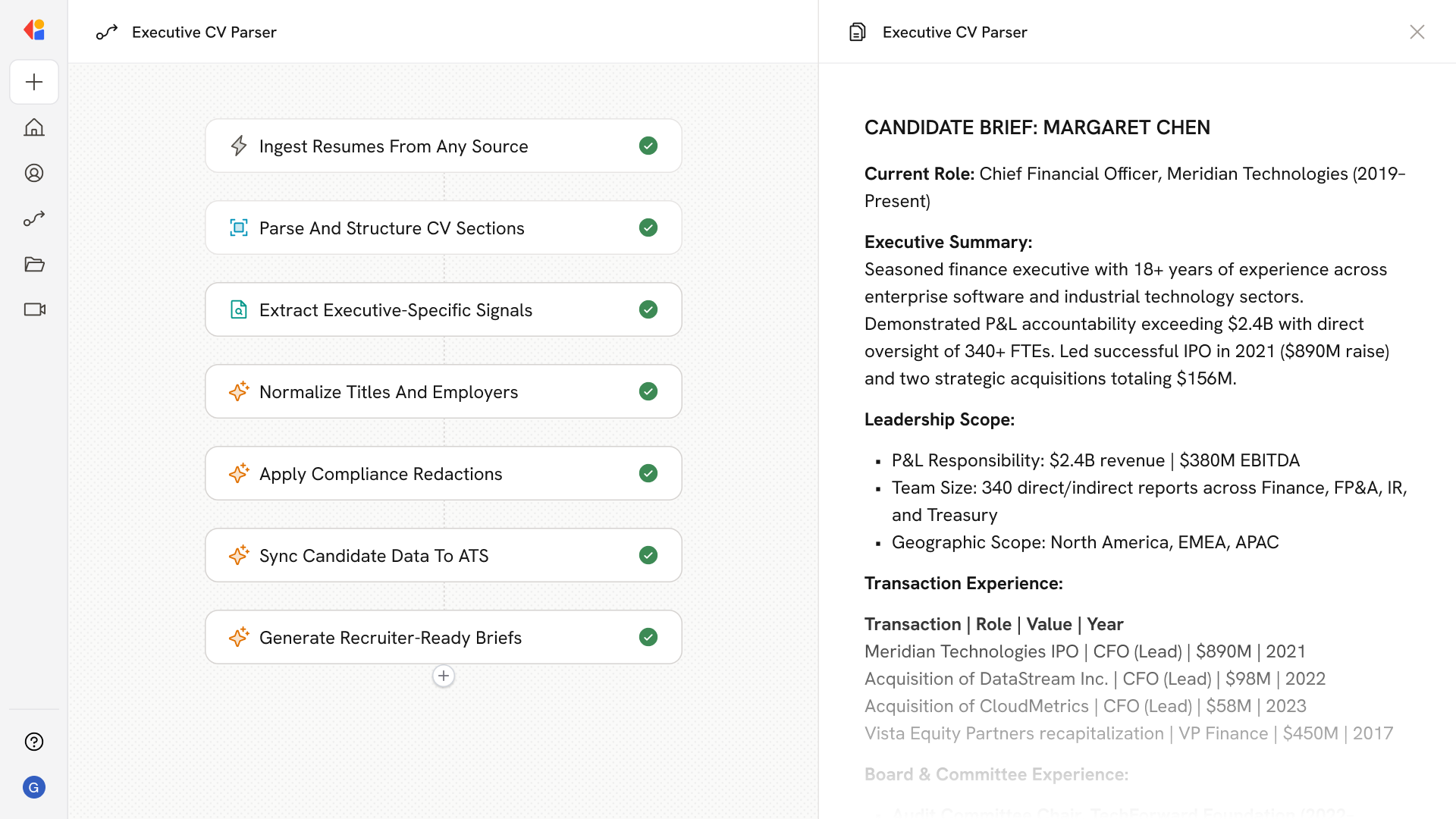Open the folder icon in sidebar

point(34,264)
